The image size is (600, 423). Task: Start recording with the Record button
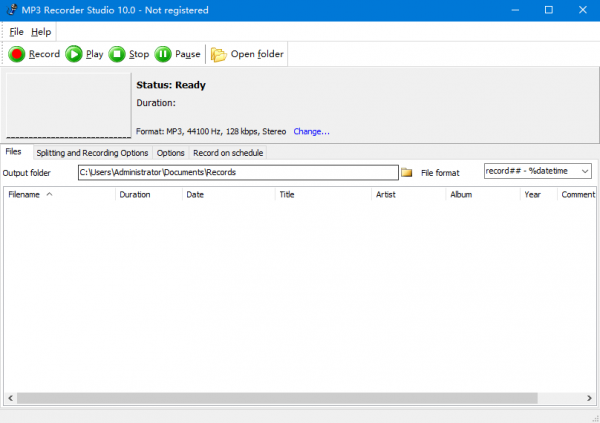pos(34,54)
